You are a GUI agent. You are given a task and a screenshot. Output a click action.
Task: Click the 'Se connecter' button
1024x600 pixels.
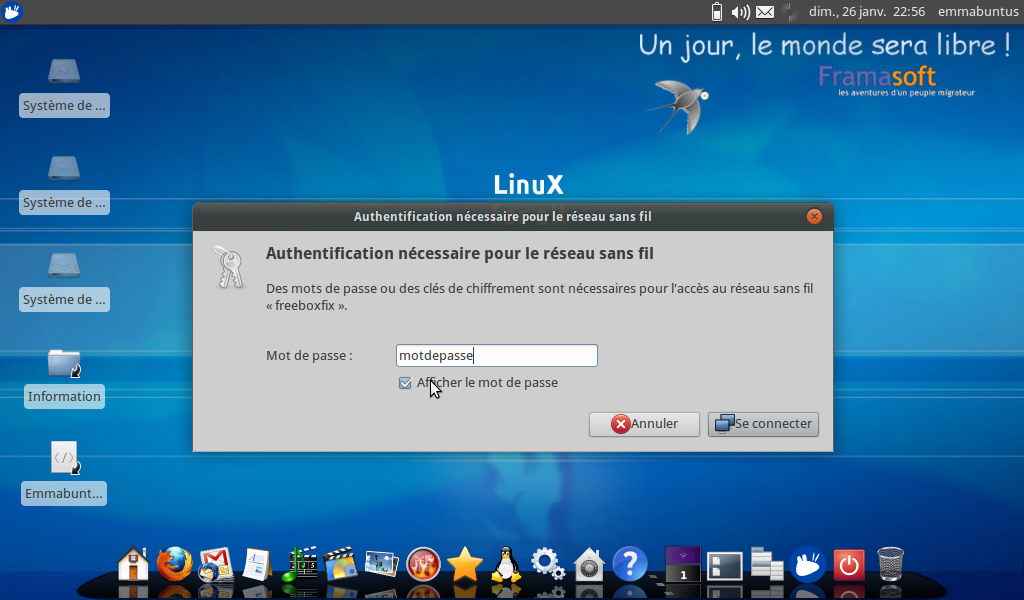pyautogui.click(x=763, y=424)
